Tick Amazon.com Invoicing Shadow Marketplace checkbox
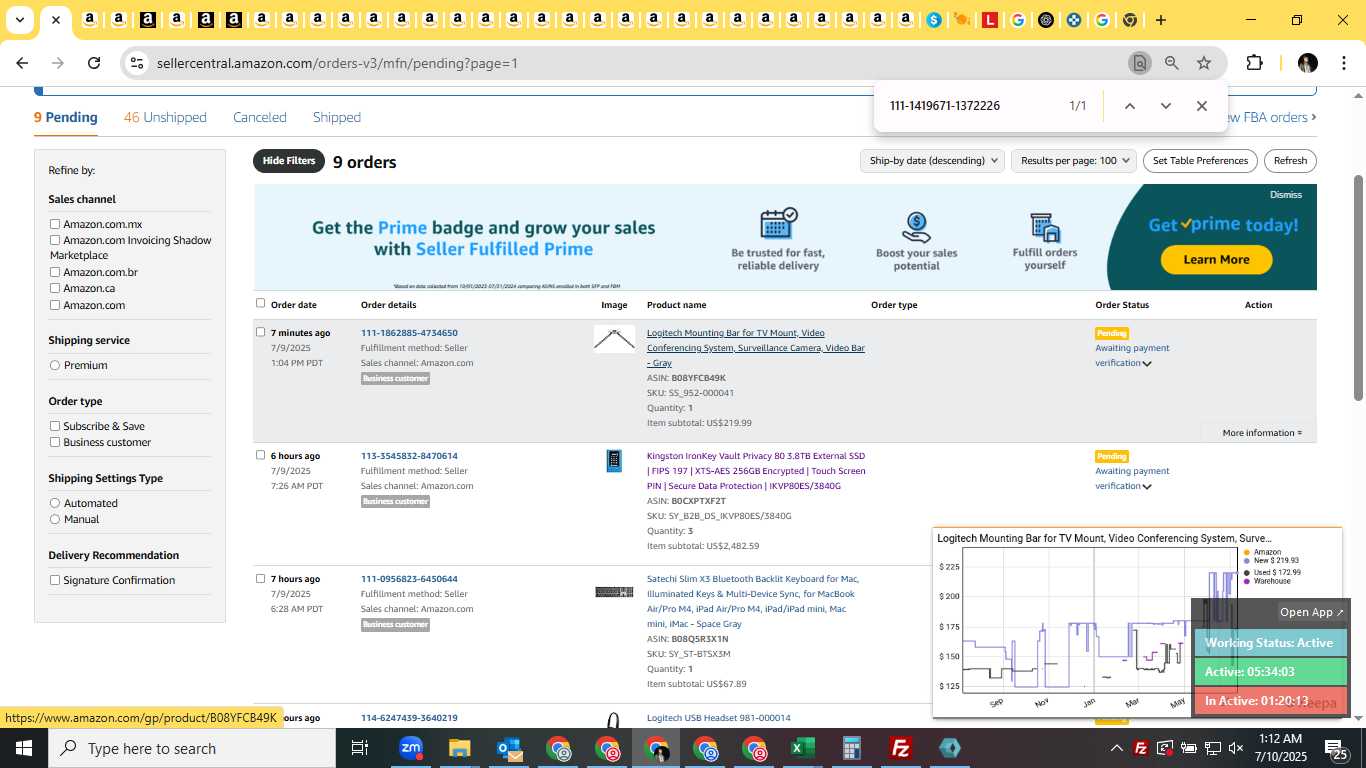This screenshot has width=1366, height=768. [55, 240]
